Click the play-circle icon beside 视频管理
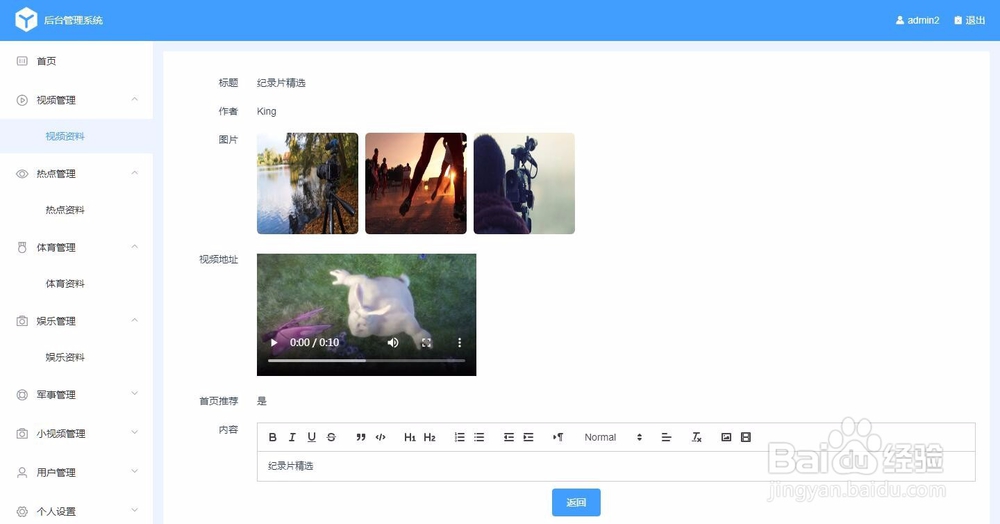Viewport: 1000px width, 524px height. pos(22,100)
